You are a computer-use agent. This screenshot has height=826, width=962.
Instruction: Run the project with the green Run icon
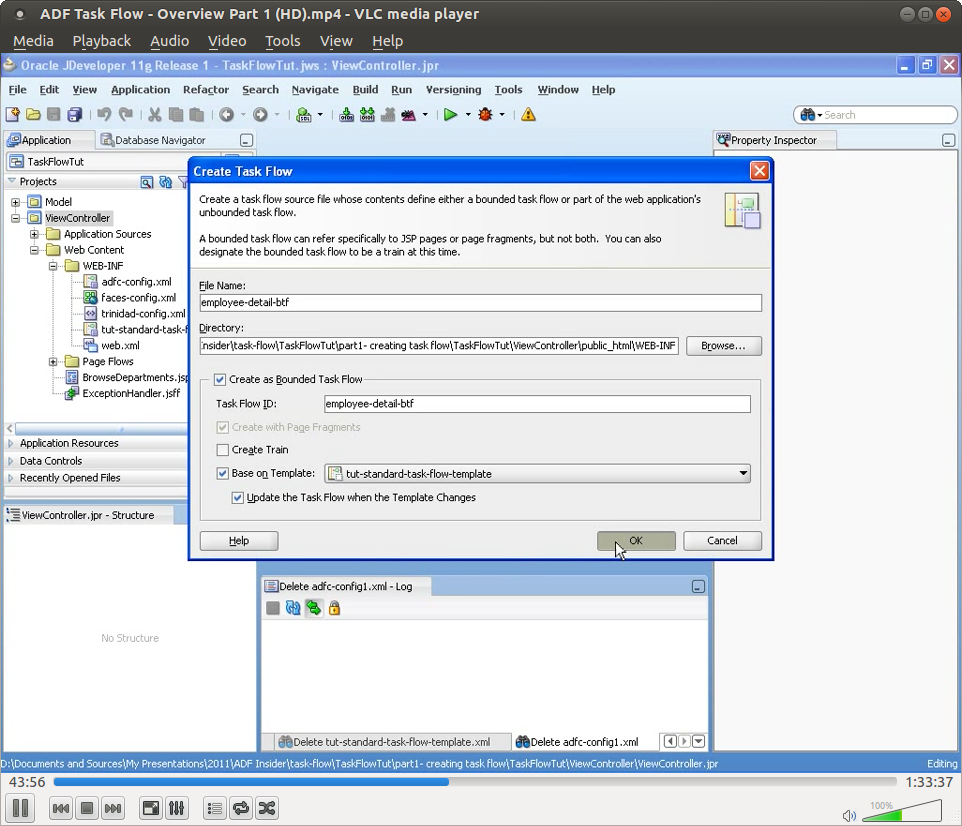coord(450,114)
